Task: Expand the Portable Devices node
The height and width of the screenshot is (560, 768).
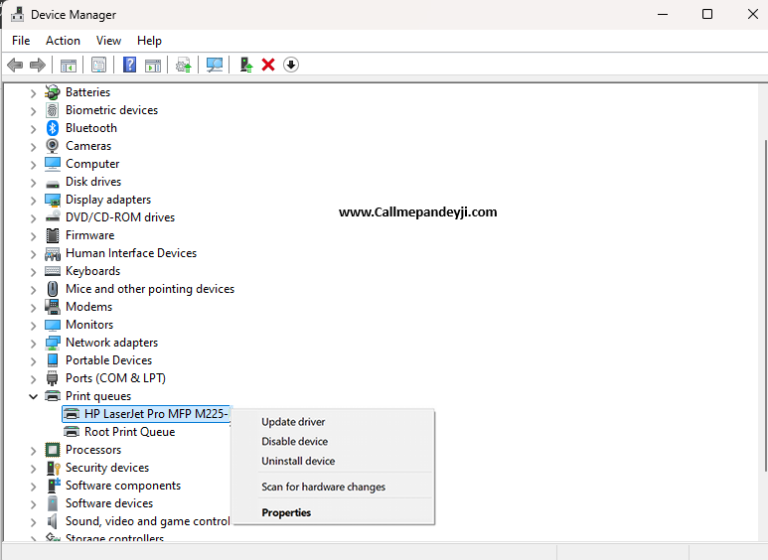Action: tap(33, 362)
